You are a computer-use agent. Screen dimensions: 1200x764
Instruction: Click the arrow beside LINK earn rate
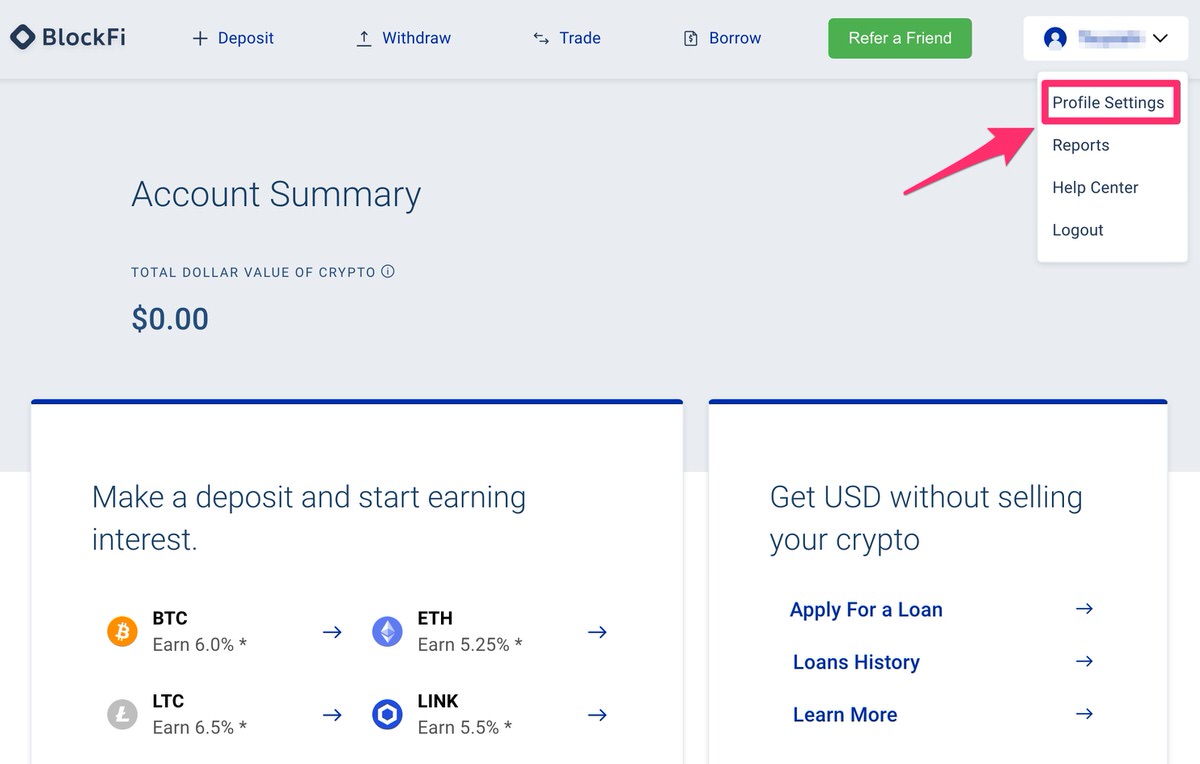pyautogui.click(x=597, y=715)
